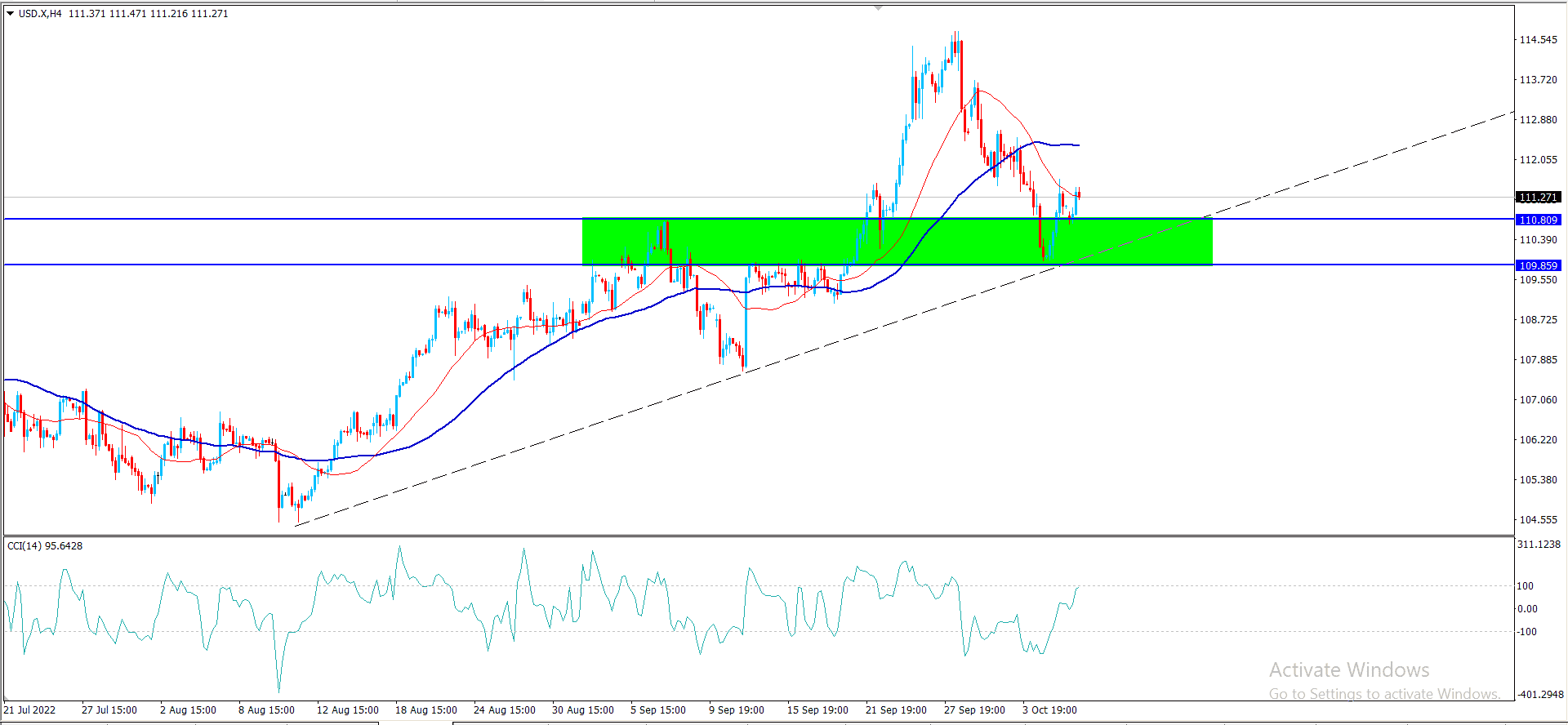Click the CCI(14) indicator label
The height and width of the screenshot is (725, 1568).
point(45,545)
